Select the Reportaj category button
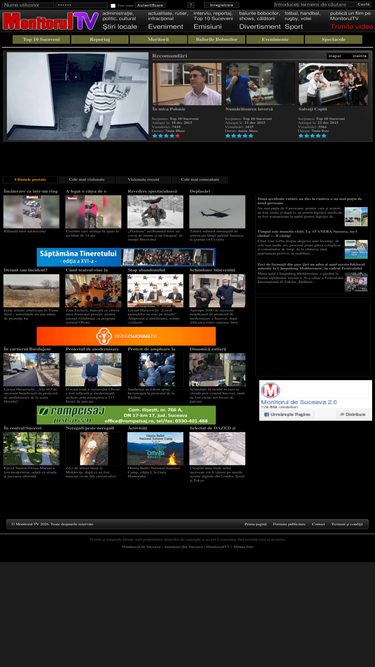The height and width of the screenshot is (667, 375). click(100, 40)
